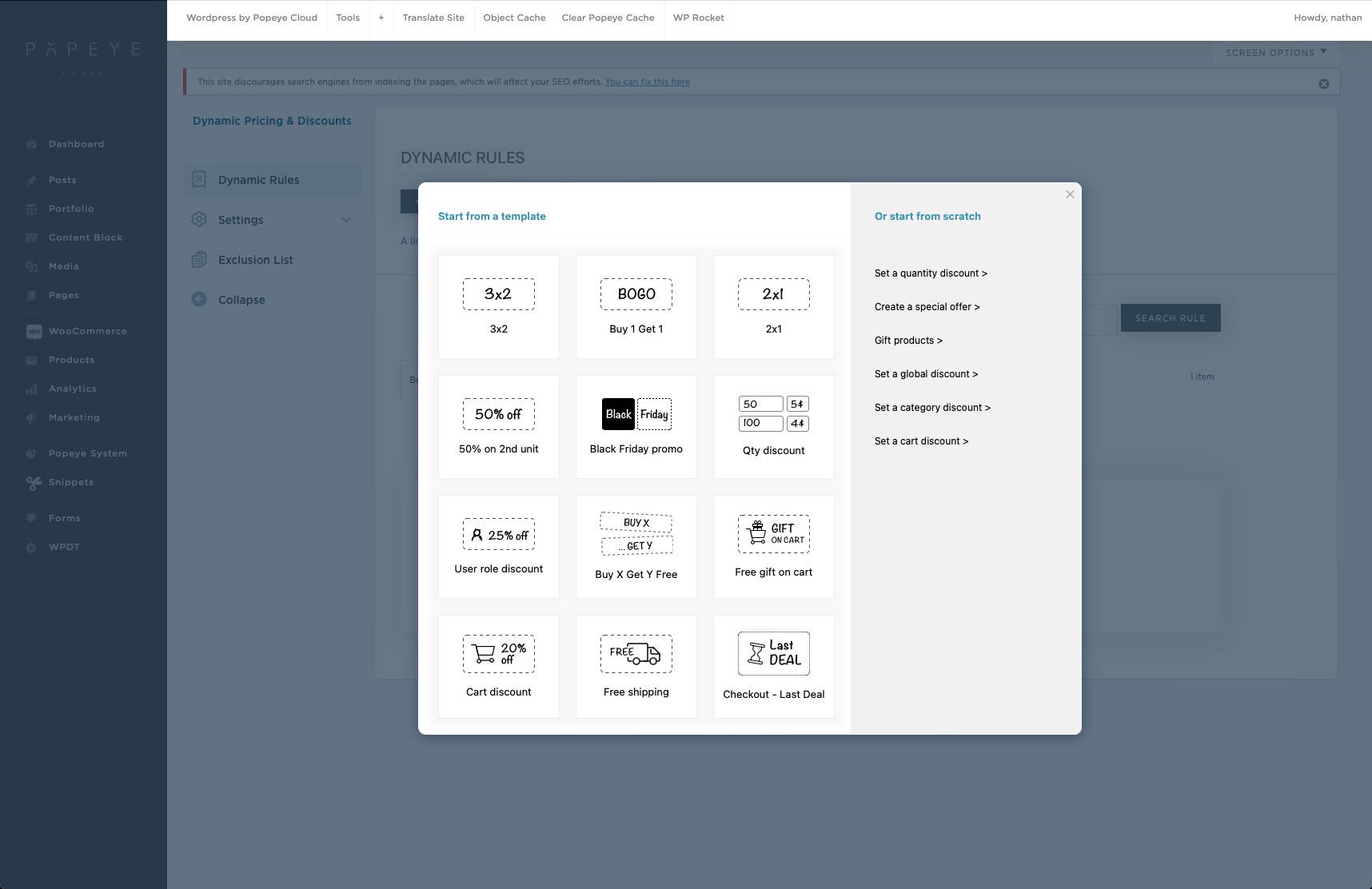1372x889 pixels.
Task: Close the template selection modal
Action: click(x=1070, y=194)
